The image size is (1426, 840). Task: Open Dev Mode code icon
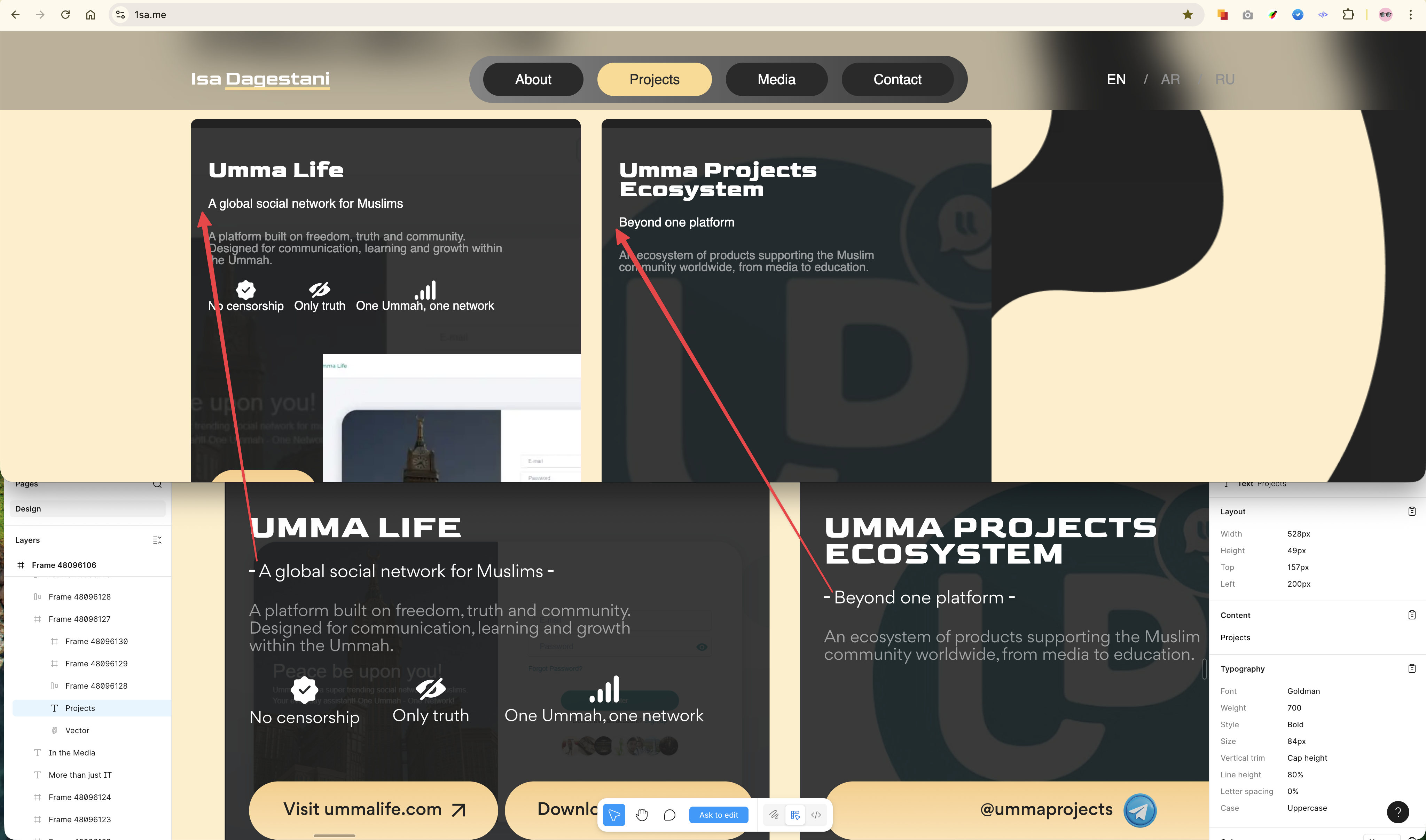[x=816, y=815]
